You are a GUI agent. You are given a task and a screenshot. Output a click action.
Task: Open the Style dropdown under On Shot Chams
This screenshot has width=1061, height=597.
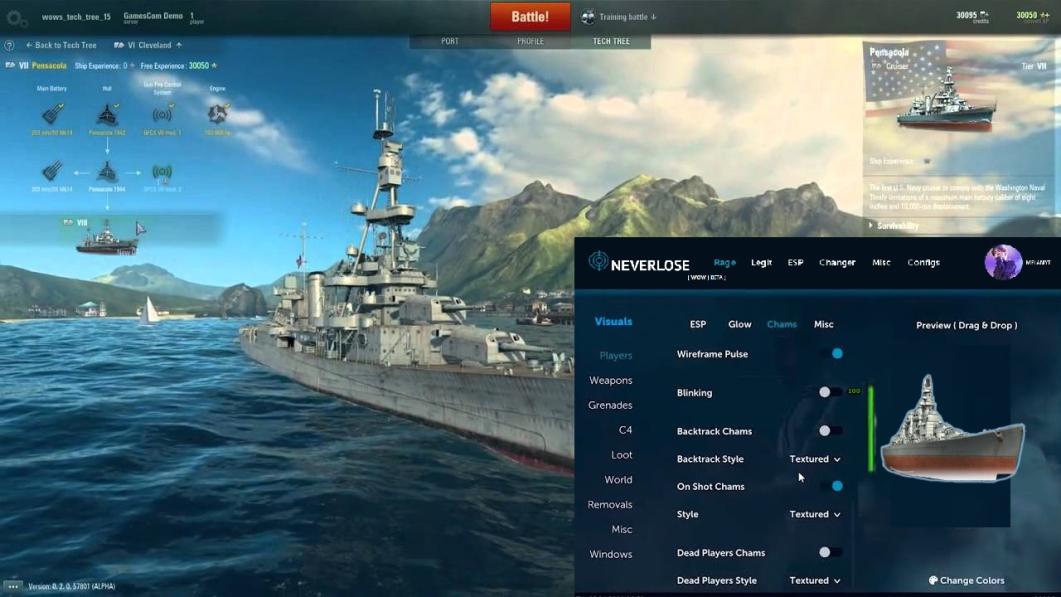coord(815,514)
